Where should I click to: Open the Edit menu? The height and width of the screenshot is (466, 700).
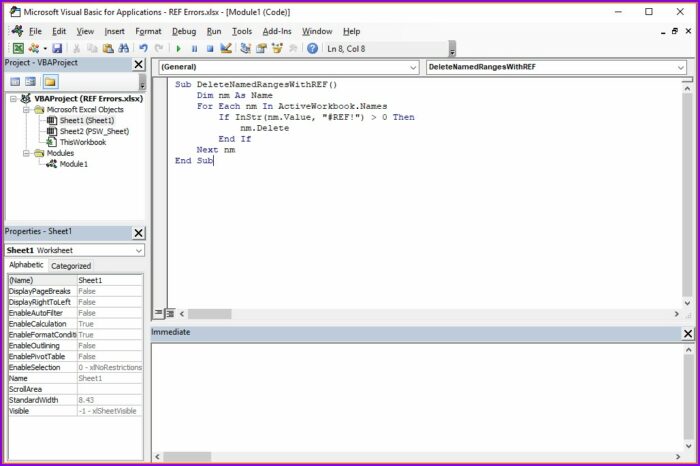click(x=59, y=31)
